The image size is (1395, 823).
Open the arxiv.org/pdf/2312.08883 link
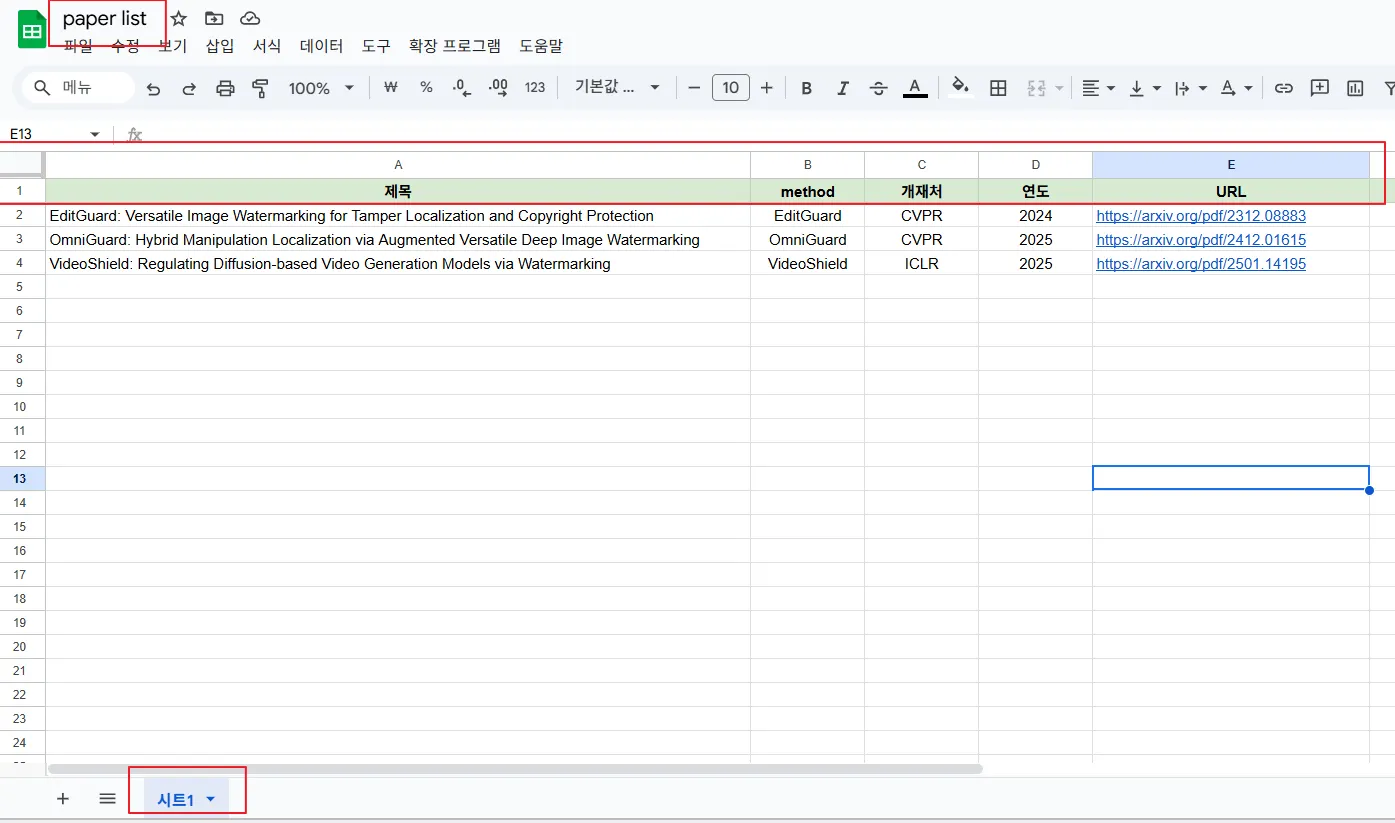pos(1201,216)
